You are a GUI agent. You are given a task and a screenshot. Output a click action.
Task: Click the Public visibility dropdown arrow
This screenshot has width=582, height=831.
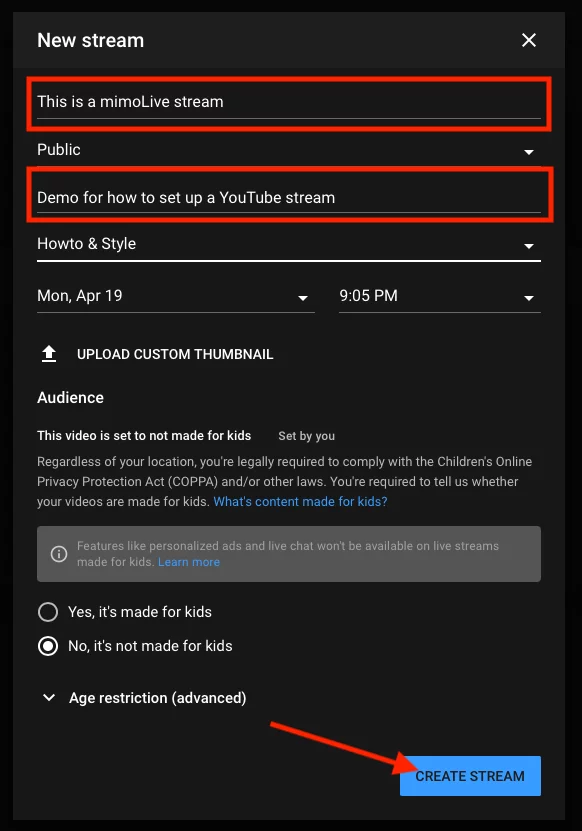[x=528, y=152]
